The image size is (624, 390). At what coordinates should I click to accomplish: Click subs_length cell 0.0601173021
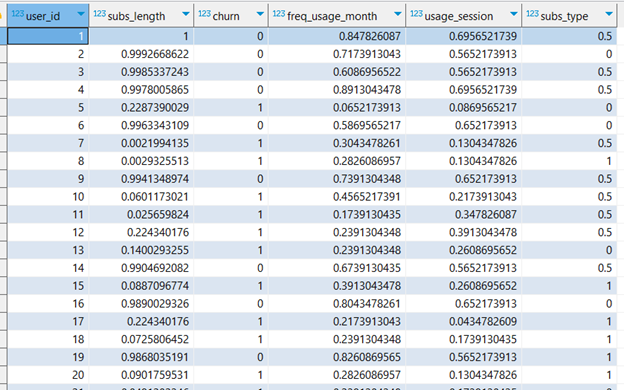pos(141,197)
